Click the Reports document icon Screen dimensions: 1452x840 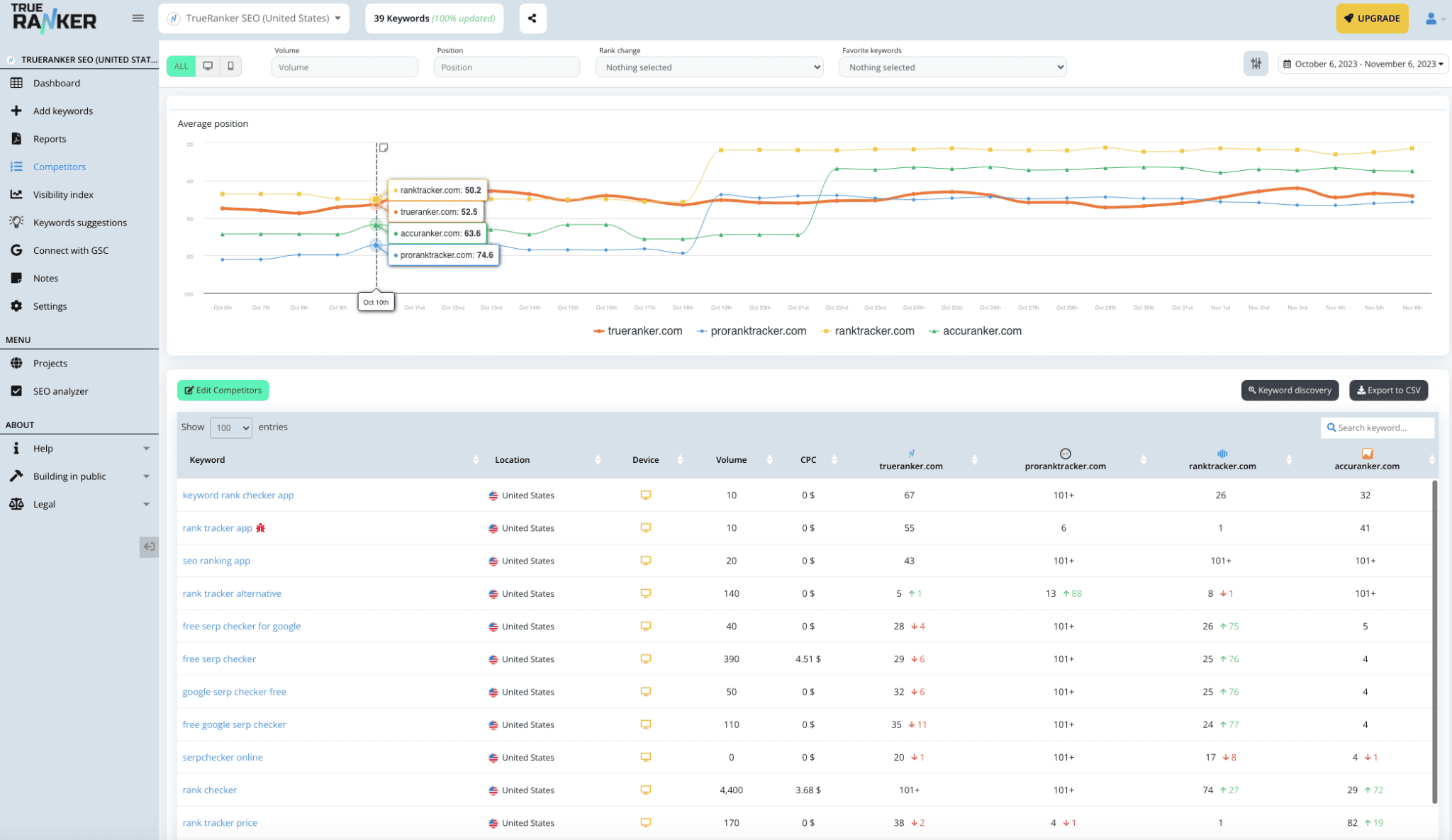click(16, 139)
